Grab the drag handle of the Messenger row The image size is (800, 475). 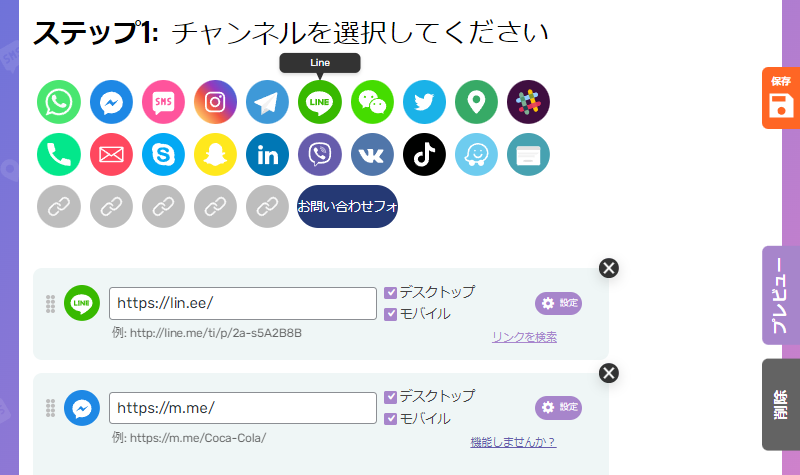click(x=51, y=408)
